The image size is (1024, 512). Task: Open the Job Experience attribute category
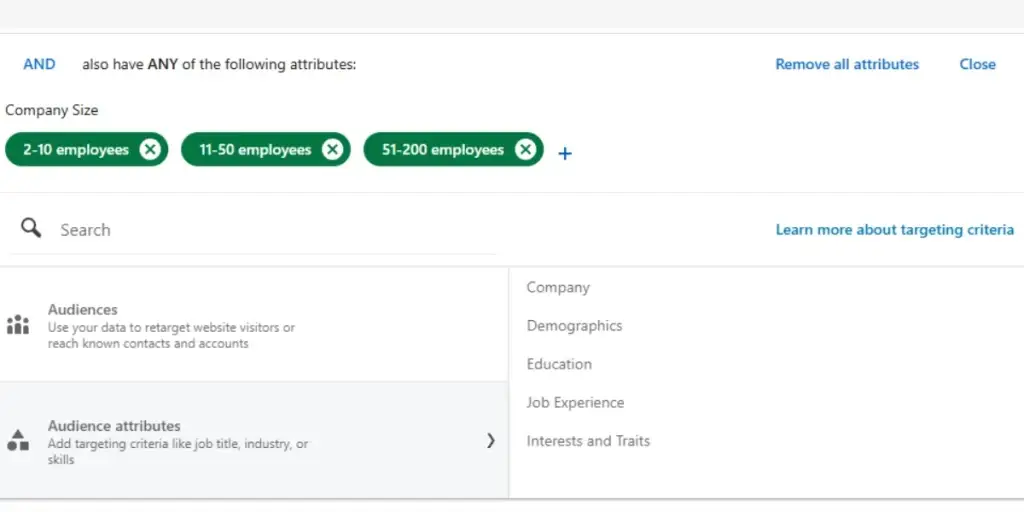575,402
